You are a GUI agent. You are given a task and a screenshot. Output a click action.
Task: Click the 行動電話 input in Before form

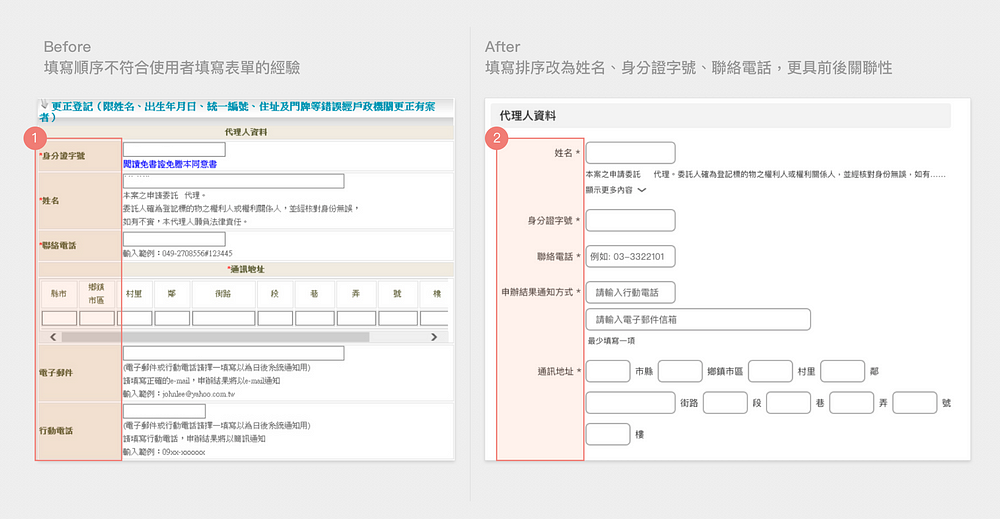click(165, 411)
